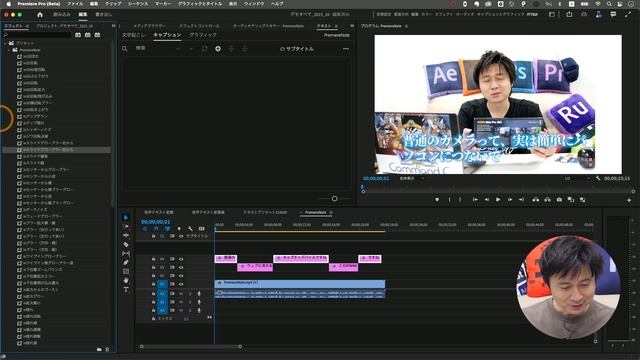The height and width of the screenshot is (360, 640).
Task: Open the シーケンス menu
Action: click(138, 4)
